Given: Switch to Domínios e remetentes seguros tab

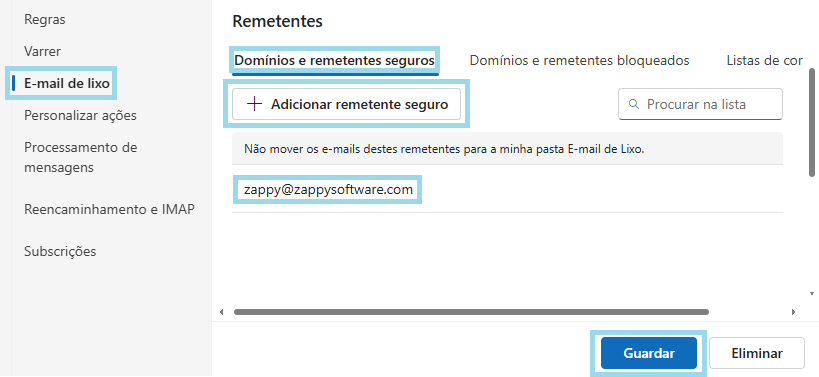Looking at the screenshot, I should coord(334,61).
